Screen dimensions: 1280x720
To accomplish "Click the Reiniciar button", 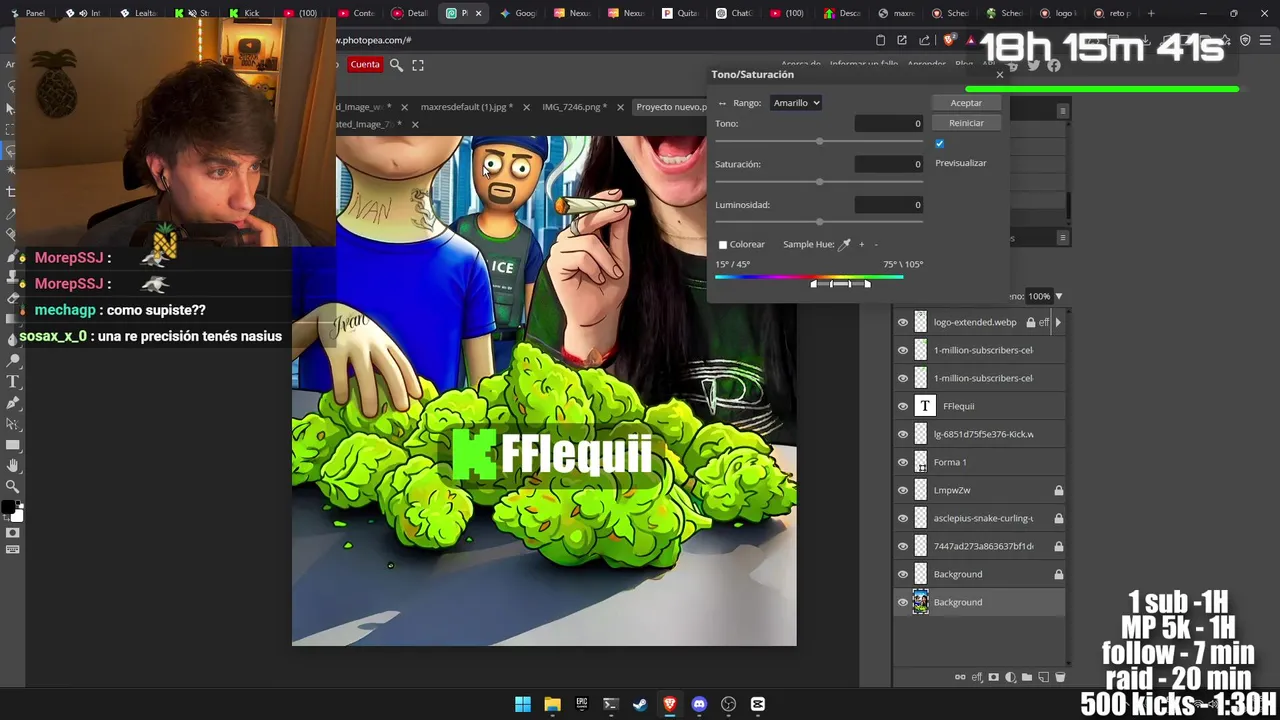I will pyautogui.click(x=965, y=123).
